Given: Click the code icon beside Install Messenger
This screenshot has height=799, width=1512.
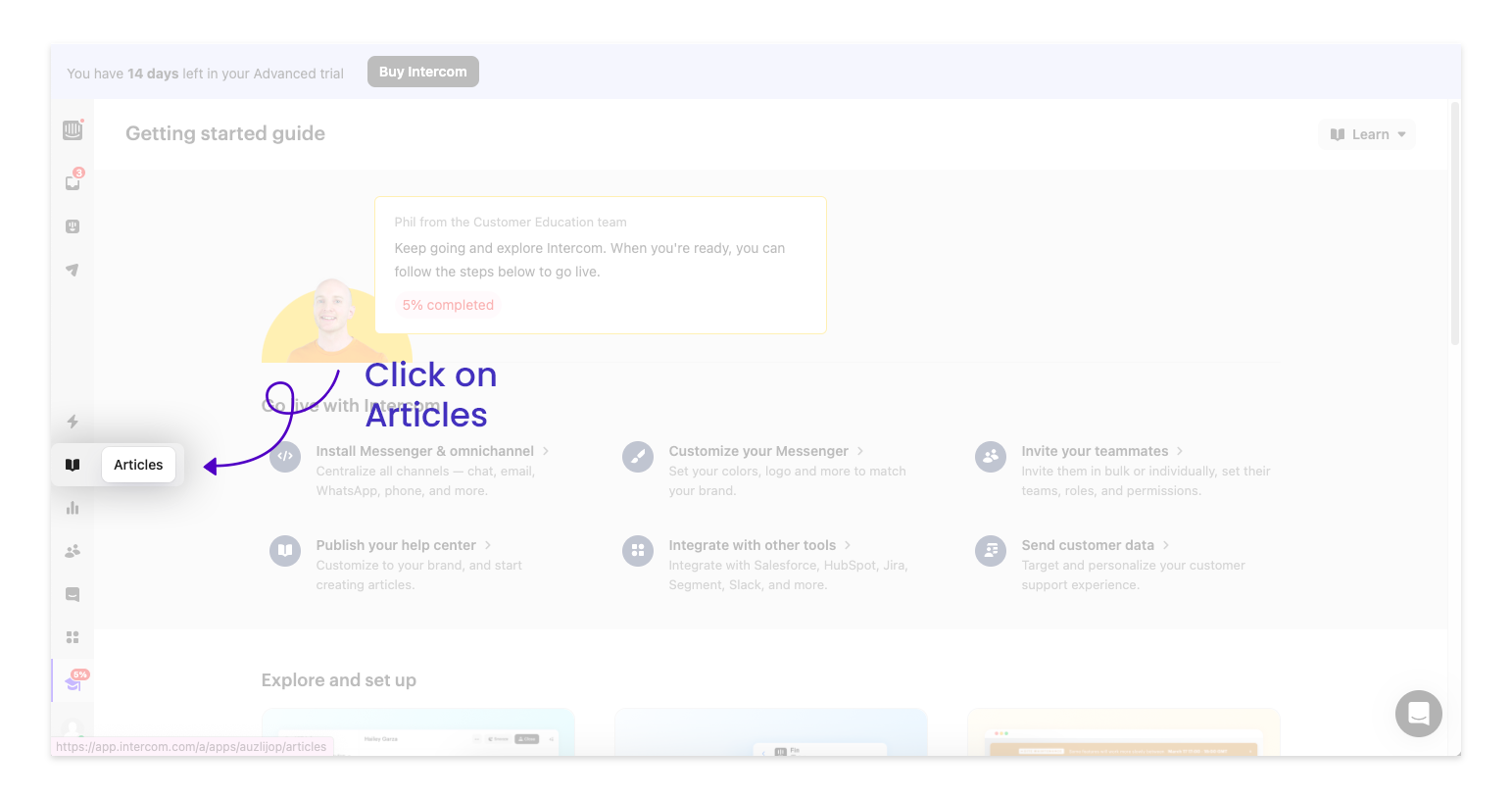Looking at the screenshot, I should coord(285,456).
